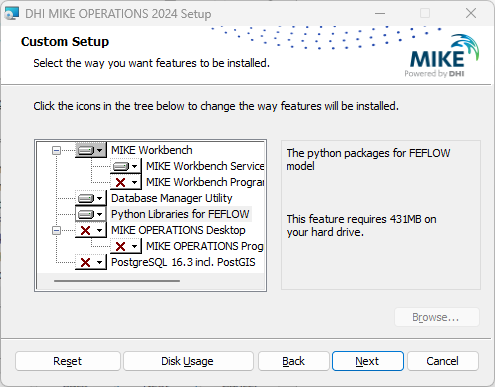Collapse the MIKE OPERATIONS Desktop tree node
The width and height of the screenshot is (495, 387).
(57, 231)
